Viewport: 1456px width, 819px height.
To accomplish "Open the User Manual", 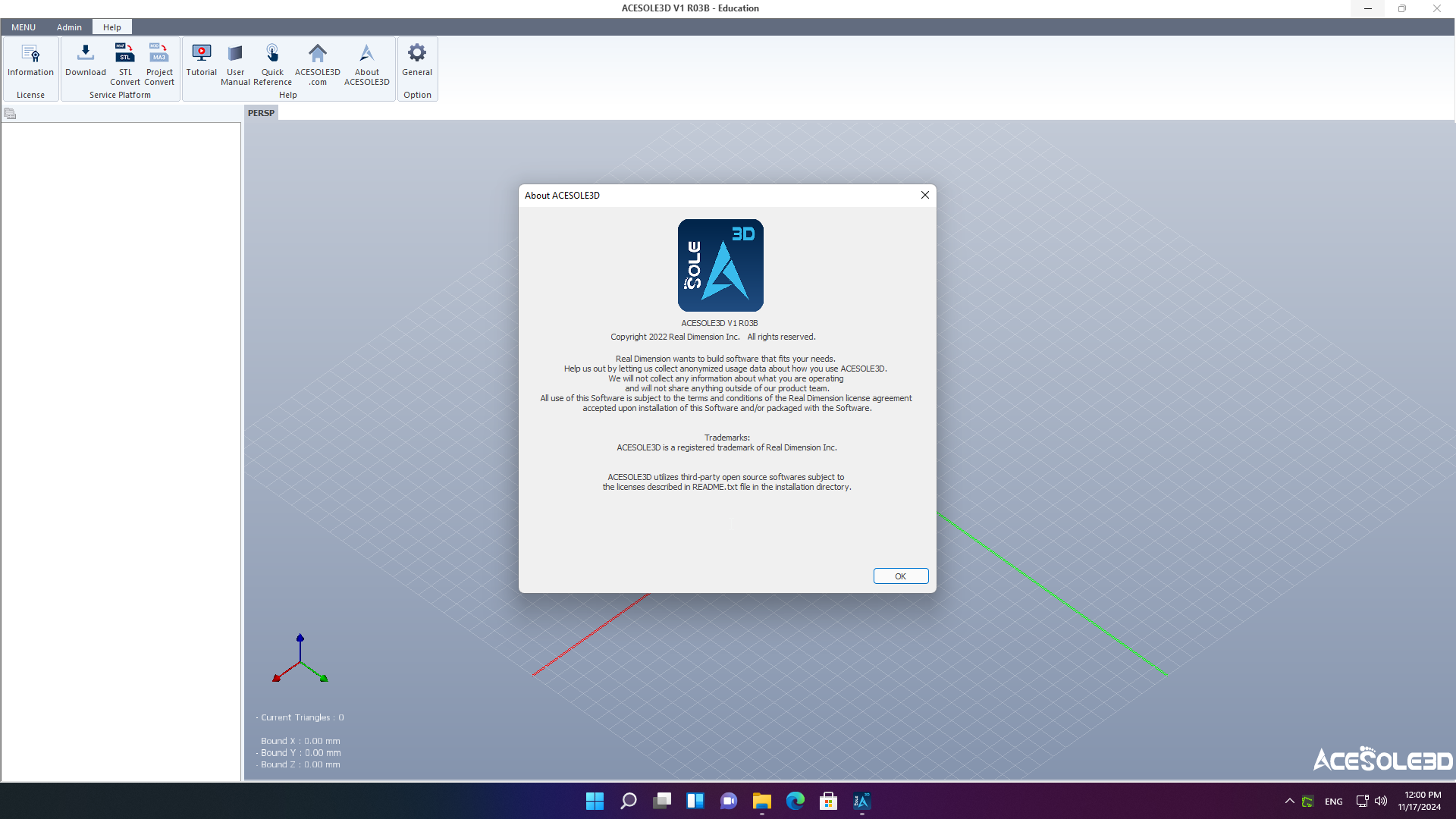I will pyautogui.click(x=235, y=64).
